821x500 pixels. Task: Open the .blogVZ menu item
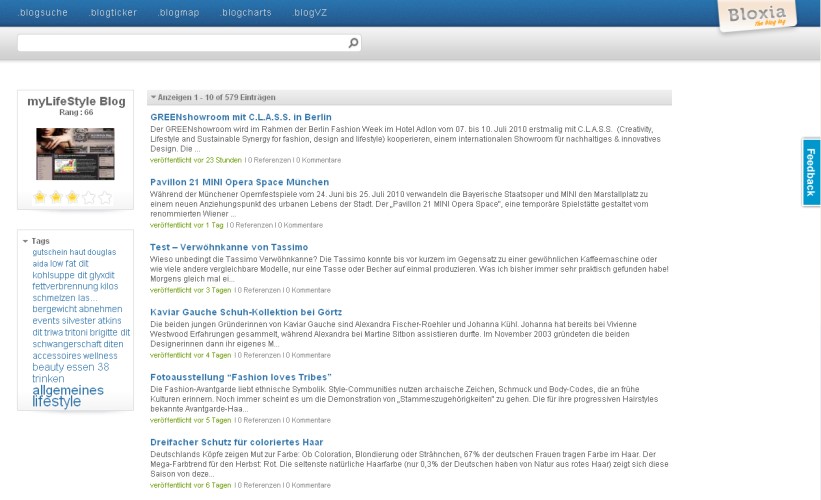[x=309, y=13]
